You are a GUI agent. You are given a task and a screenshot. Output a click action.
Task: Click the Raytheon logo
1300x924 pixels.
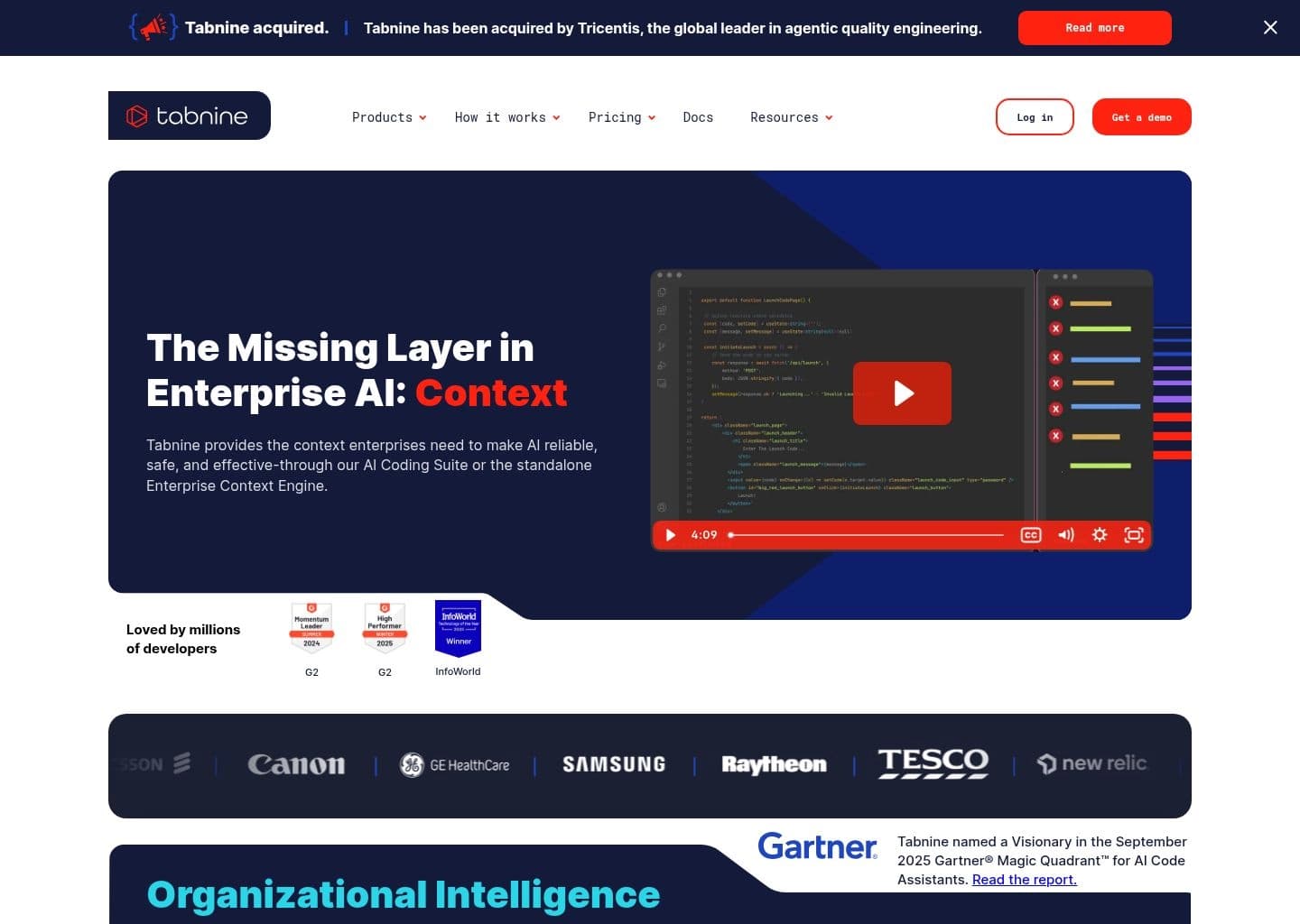(774, 765)
